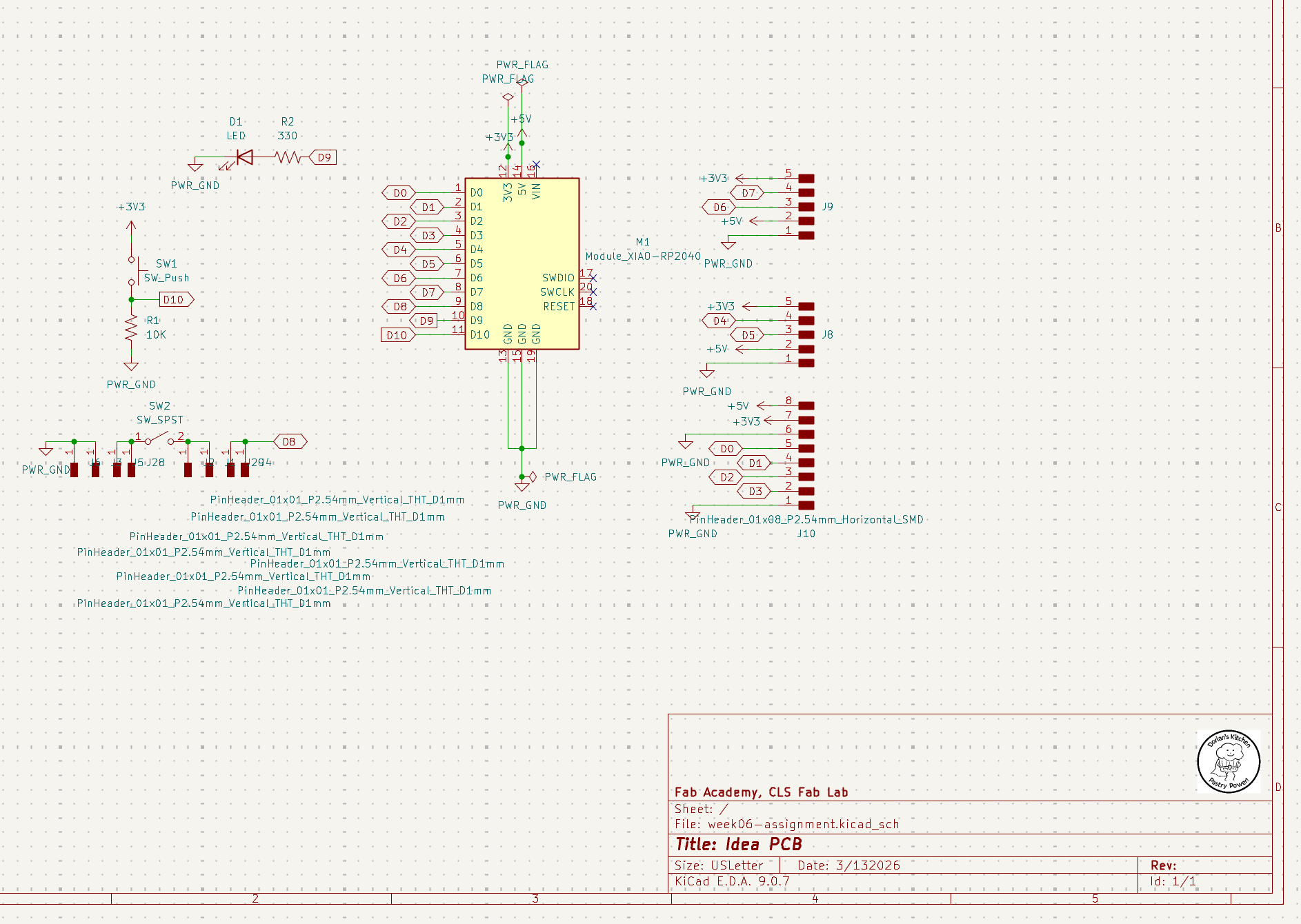The image size is (1301, 924).
Task: Click the D9 net label beside resistor R2
Action: tap(324, 157)
